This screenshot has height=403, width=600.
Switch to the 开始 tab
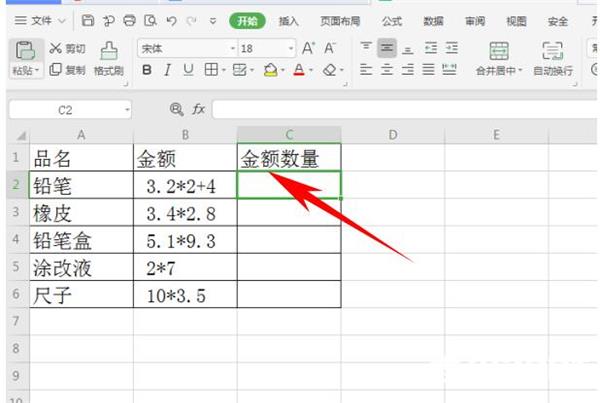[247, 21]
